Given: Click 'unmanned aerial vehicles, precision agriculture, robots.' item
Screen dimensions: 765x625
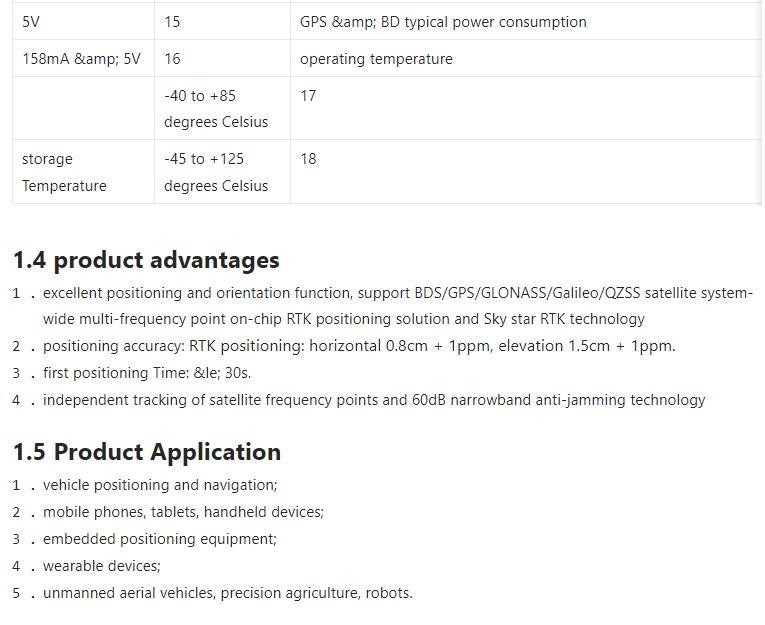Looking at the screenshot, I should [x=228, y=593].
